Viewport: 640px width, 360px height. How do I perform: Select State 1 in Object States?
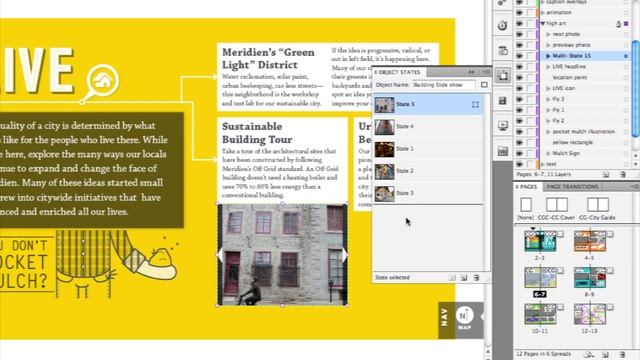[x=428, y=149]
